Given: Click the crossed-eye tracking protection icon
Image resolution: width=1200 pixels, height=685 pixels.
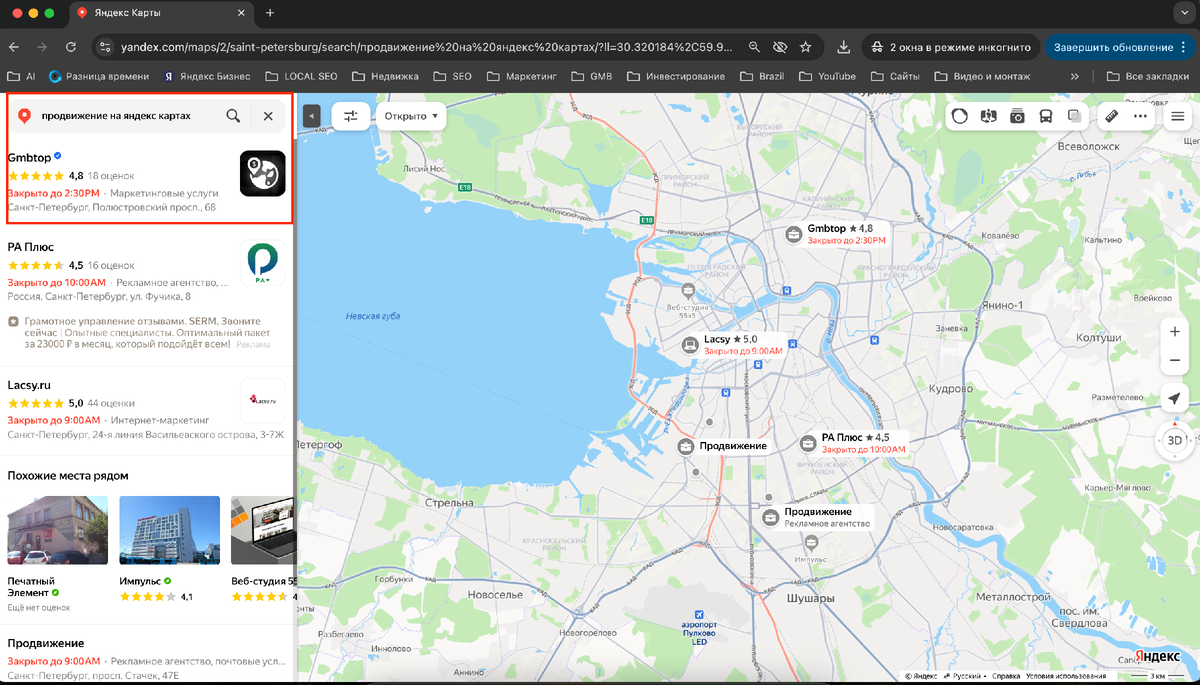Looking at the screenshot, I should pyautogui.click(x=780, y=47).
